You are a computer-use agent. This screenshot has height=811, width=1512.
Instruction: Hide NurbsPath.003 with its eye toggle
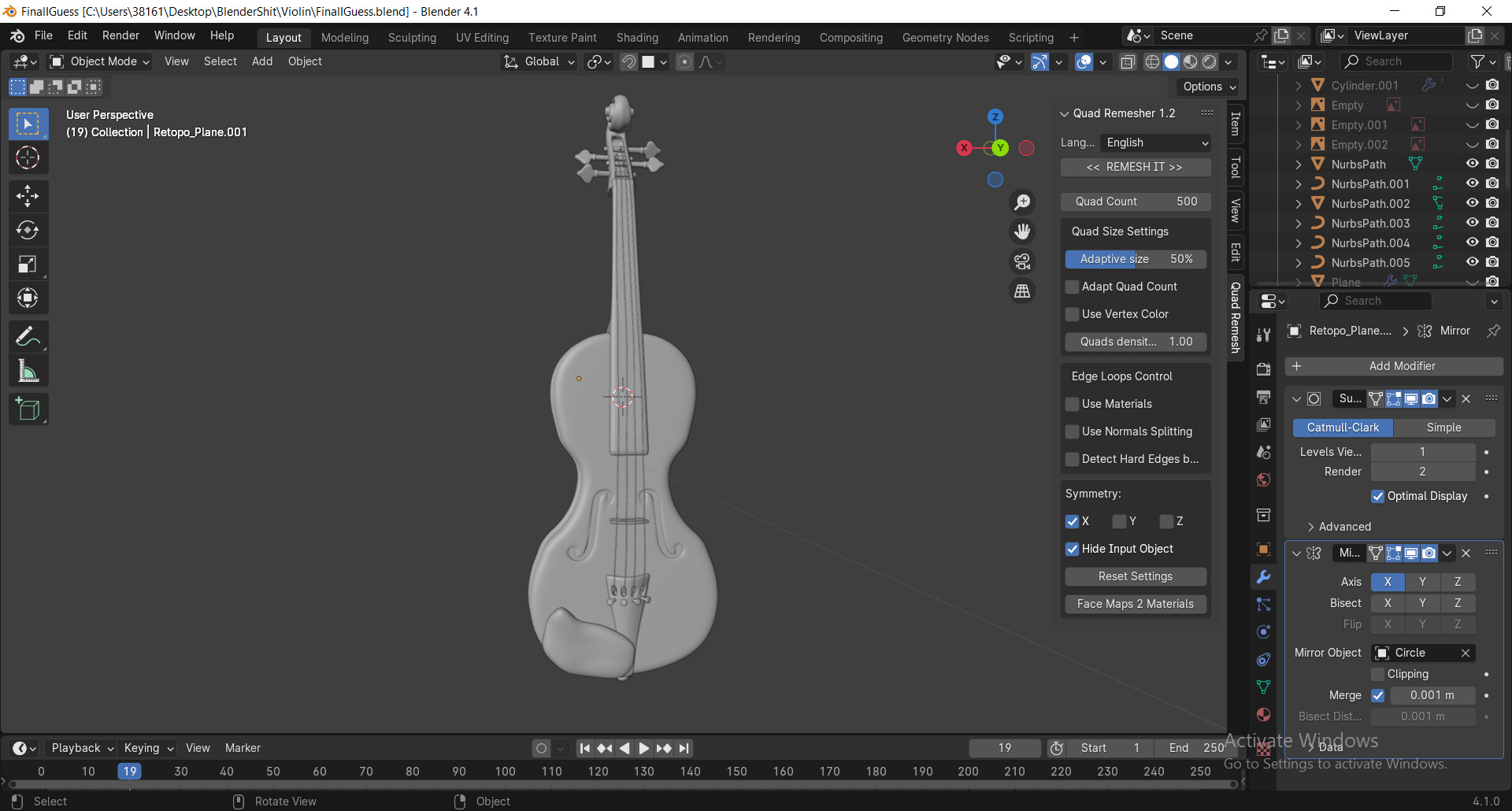(1473, 223)
